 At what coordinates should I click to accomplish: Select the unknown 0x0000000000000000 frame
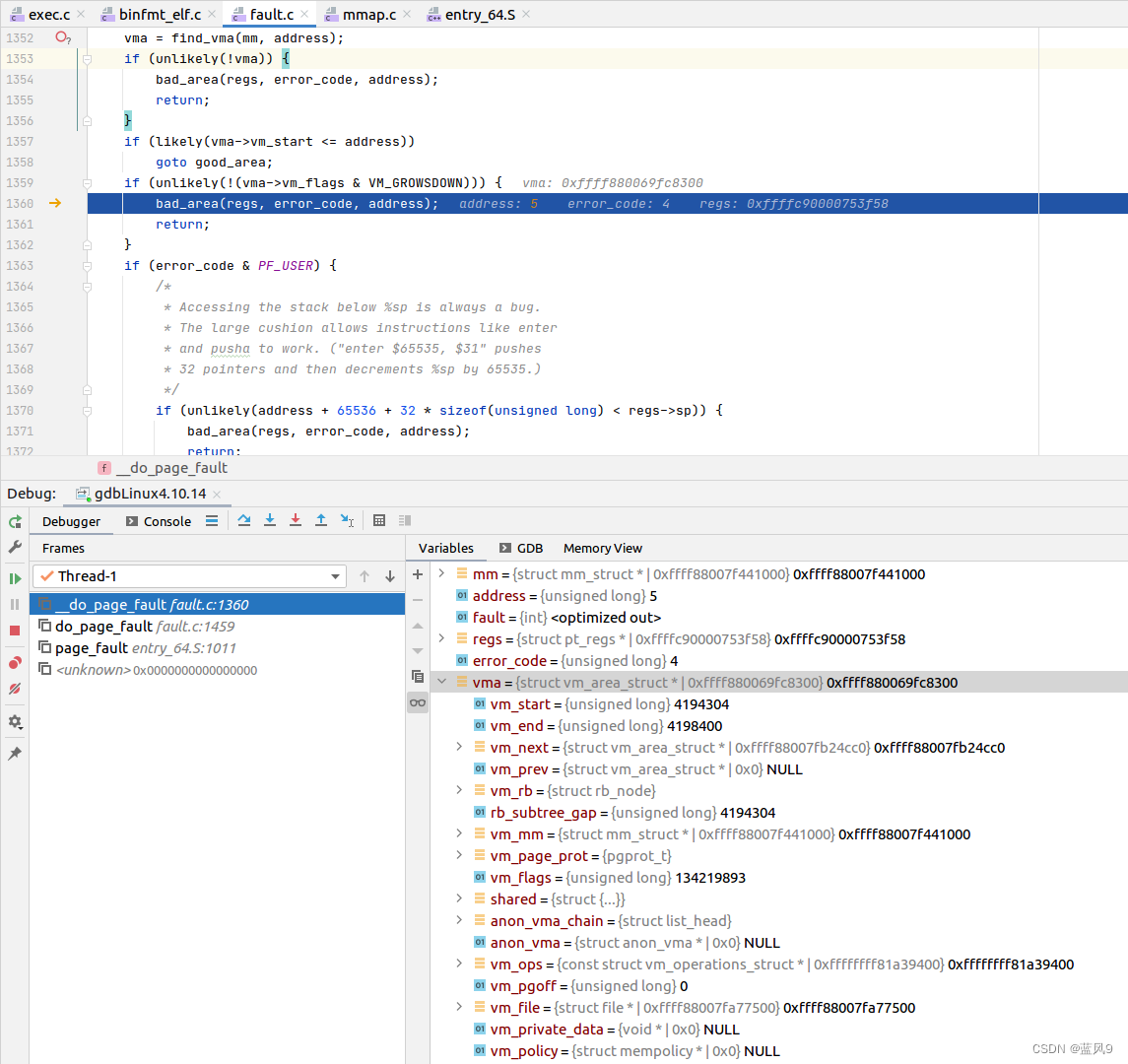click(x=218, y=670)
